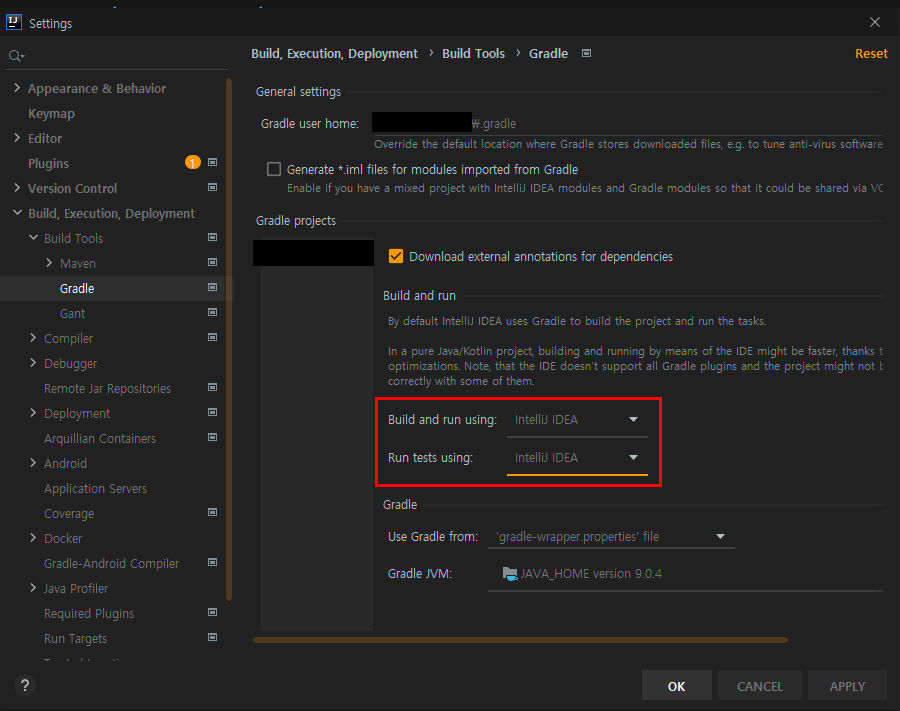Open the Run tests using dropdown
900x711 pixels.
(577, 458)
